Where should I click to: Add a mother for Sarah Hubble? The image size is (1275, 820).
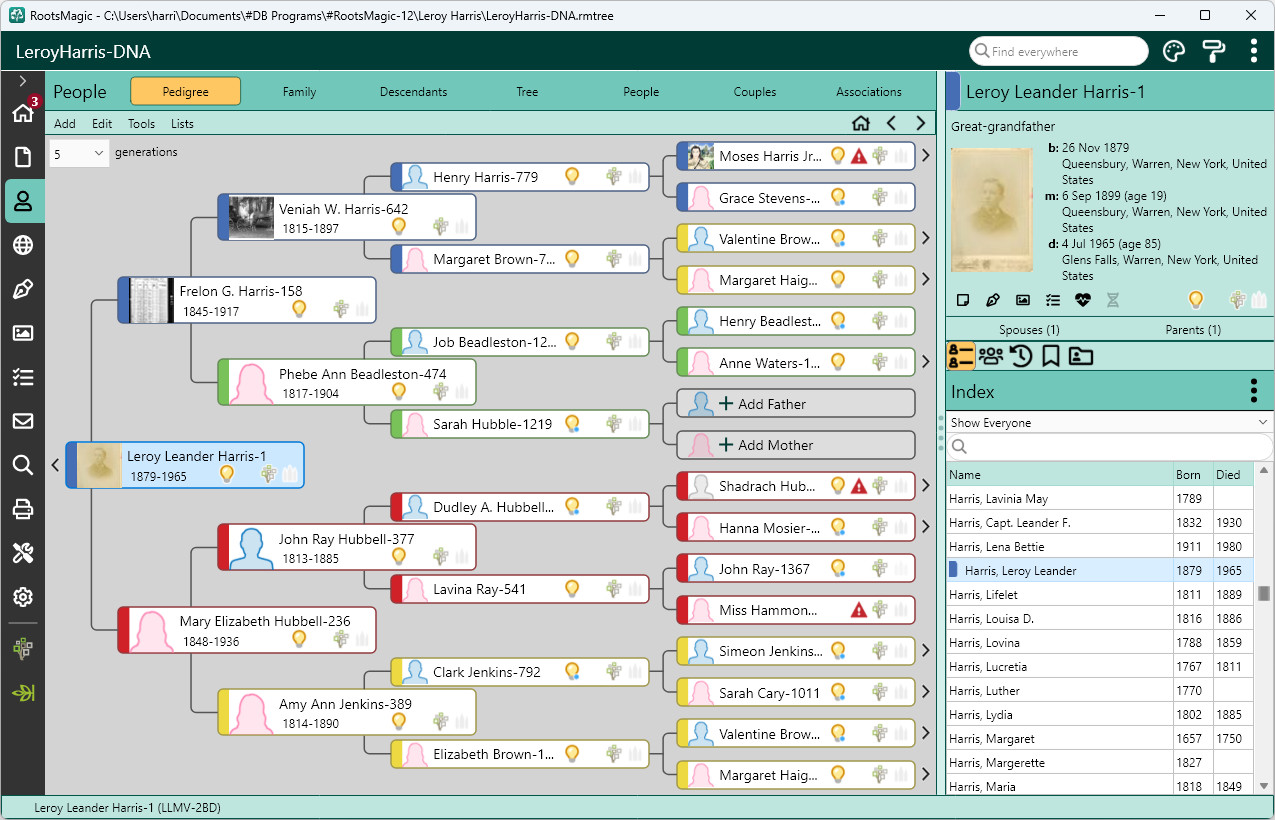pos(796,445)
